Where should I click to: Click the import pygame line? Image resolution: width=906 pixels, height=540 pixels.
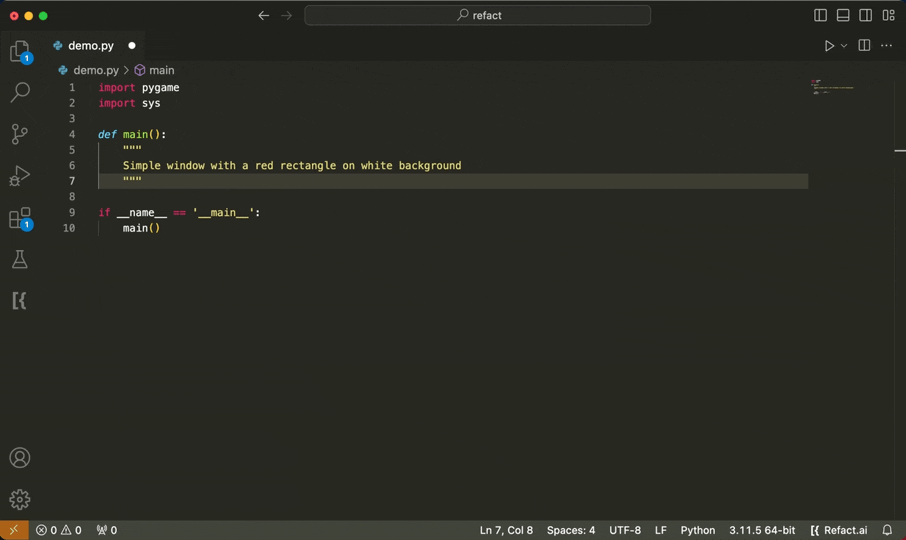[x=139, y=87]
